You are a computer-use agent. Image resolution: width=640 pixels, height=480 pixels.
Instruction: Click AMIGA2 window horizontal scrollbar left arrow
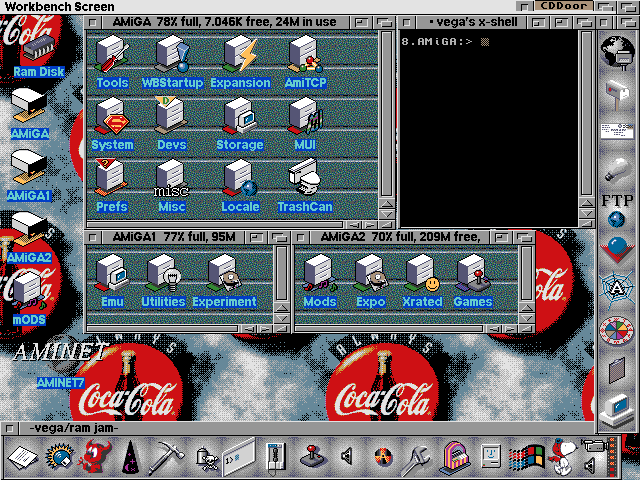pos(494,329)
